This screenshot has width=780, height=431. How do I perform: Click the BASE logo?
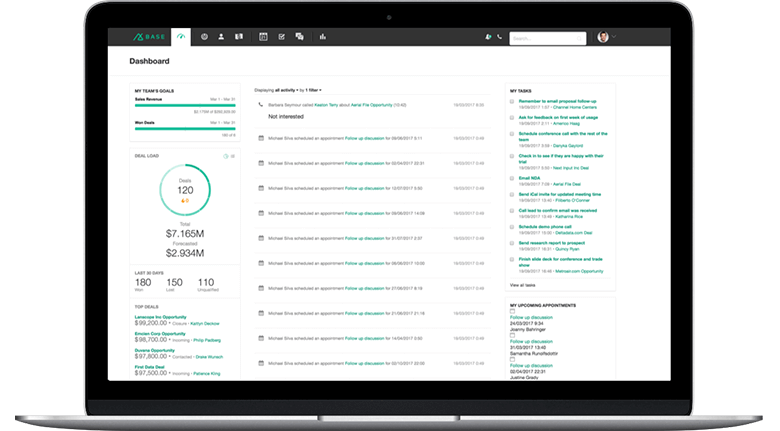tap(149, 37)
